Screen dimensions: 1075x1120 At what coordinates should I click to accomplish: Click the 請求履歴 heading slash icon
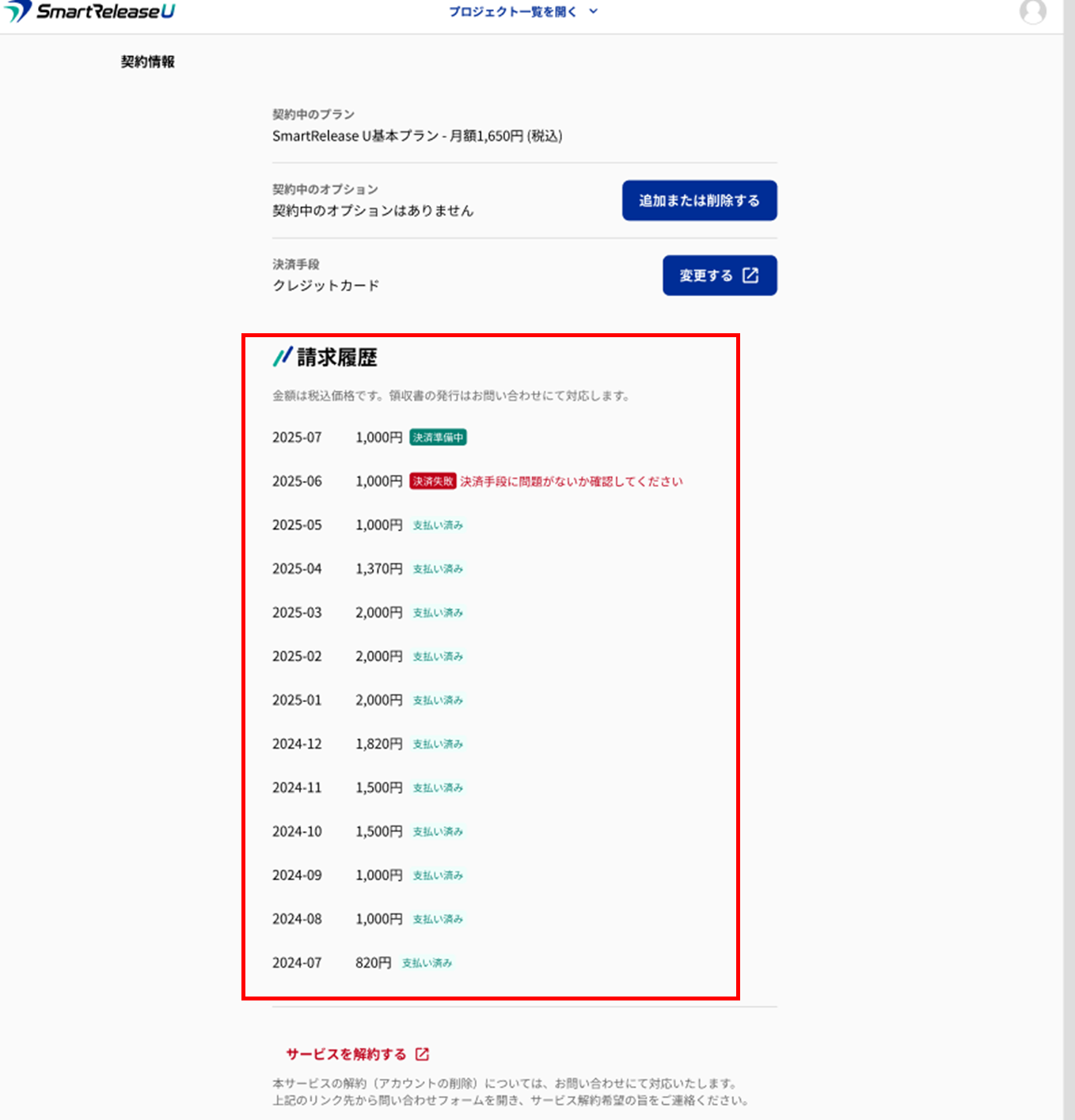pyautogui.click(x=283, y=357)
